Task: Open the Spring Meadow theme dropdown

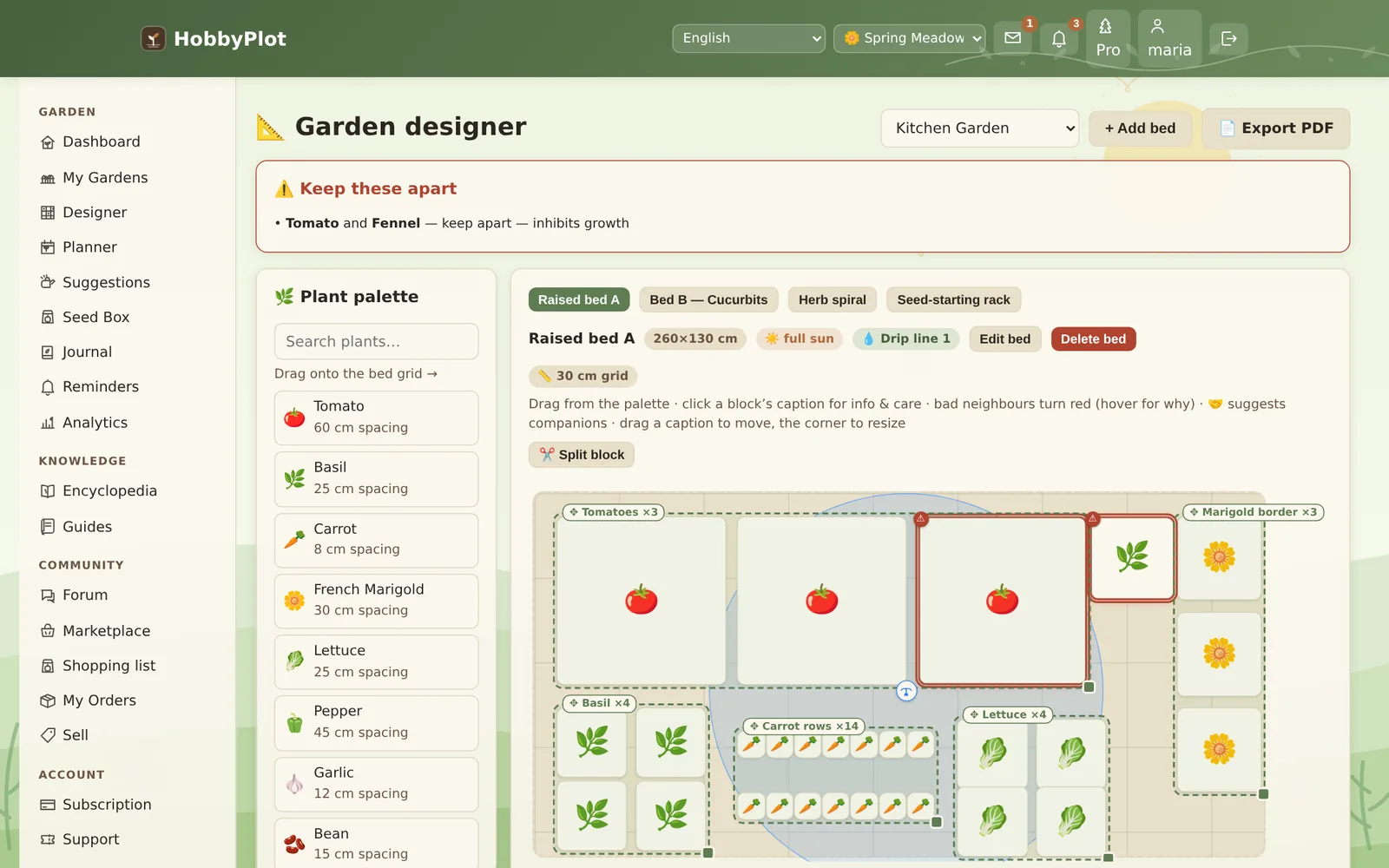Action: (909, 38)
